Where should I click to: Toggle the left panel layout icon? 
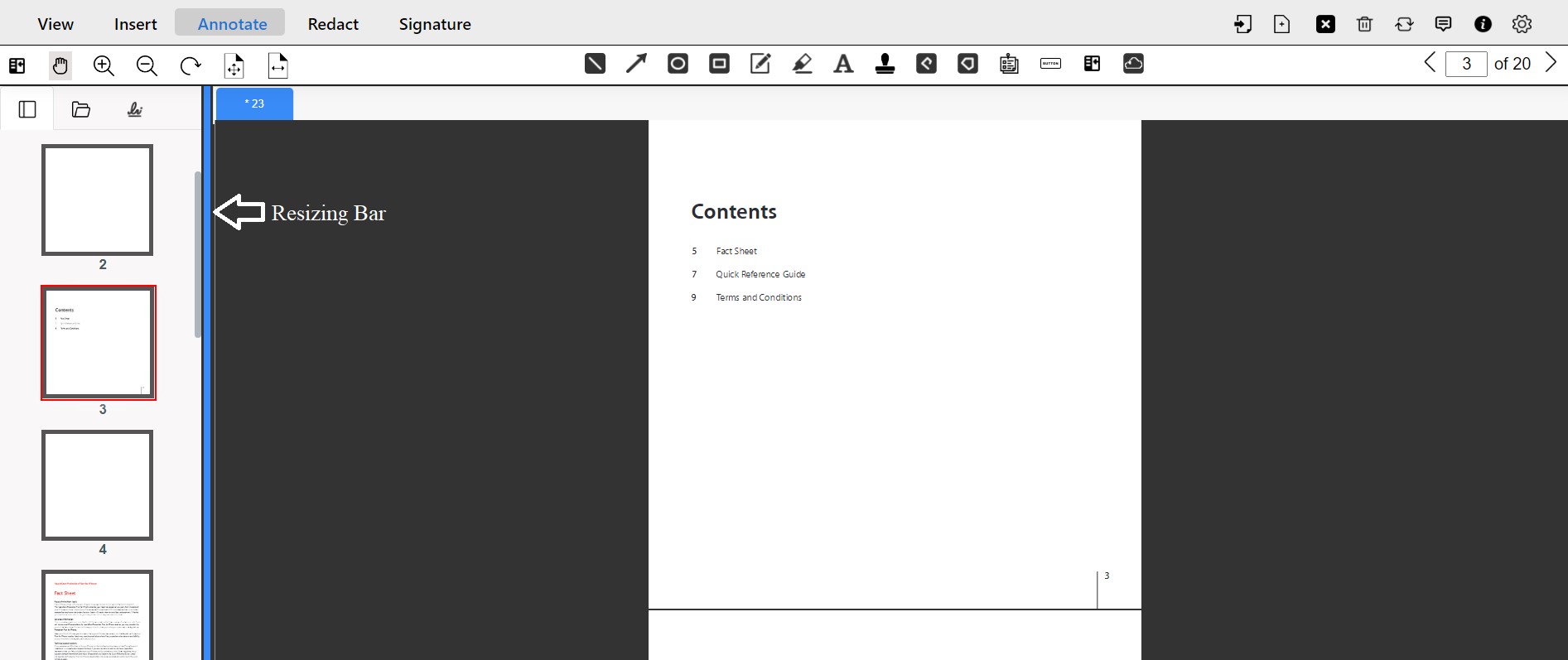[17, 65]
